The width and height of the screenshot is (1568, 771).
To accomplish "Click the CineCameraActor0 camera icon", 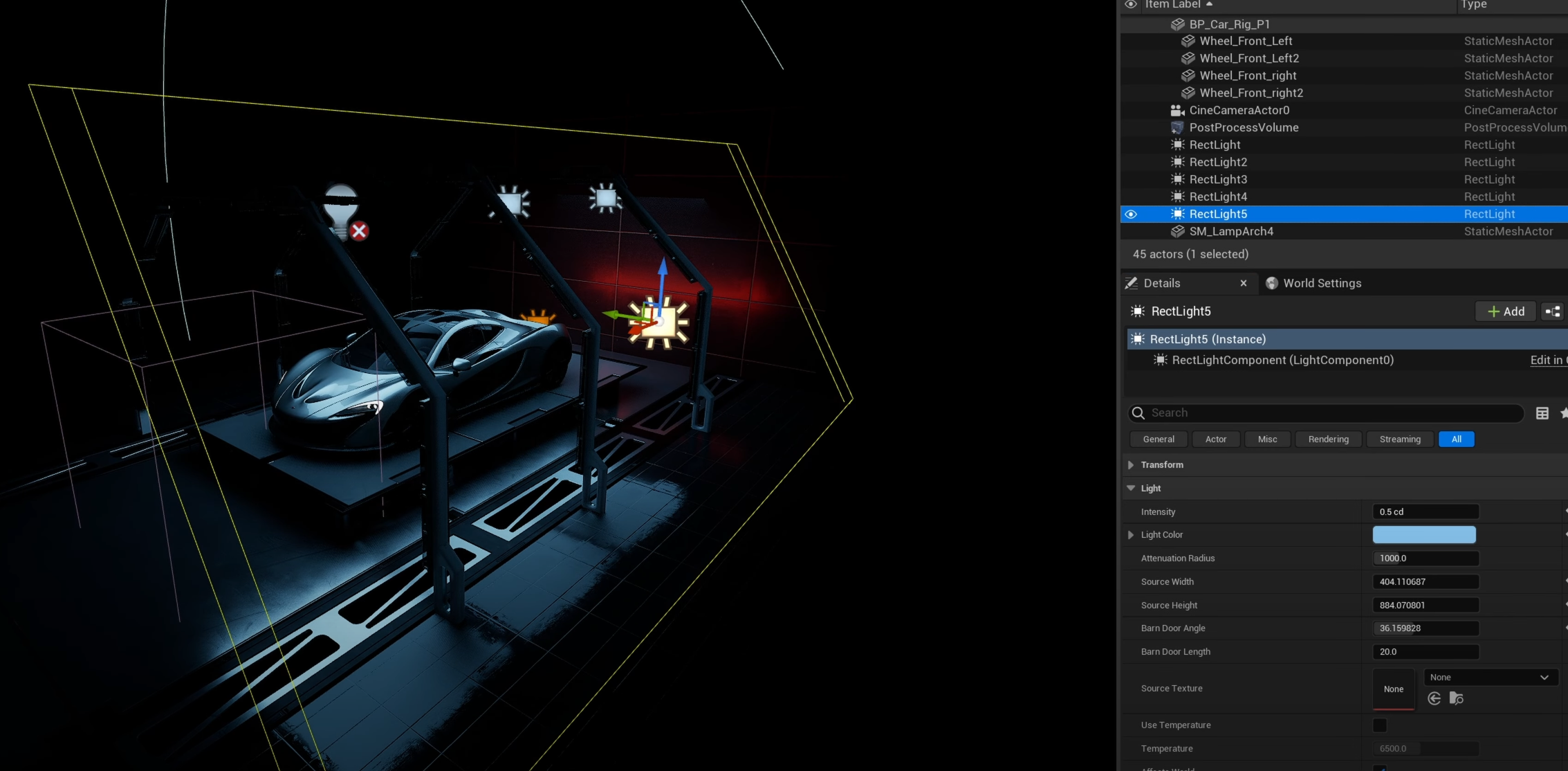I will 1177,110.
